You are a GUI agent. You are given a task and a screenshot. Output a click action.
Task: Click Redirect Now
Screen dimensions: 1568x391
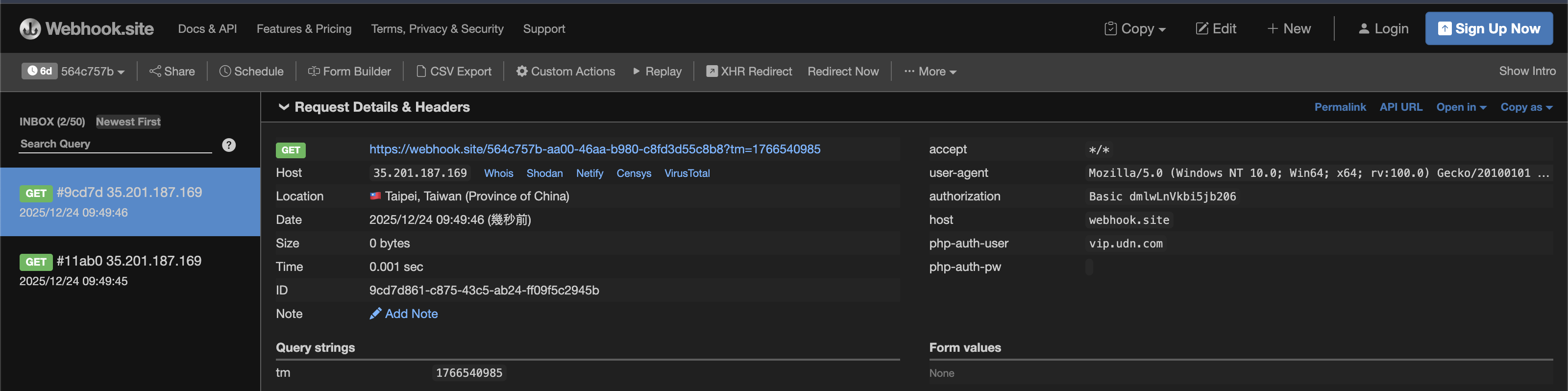843,71
